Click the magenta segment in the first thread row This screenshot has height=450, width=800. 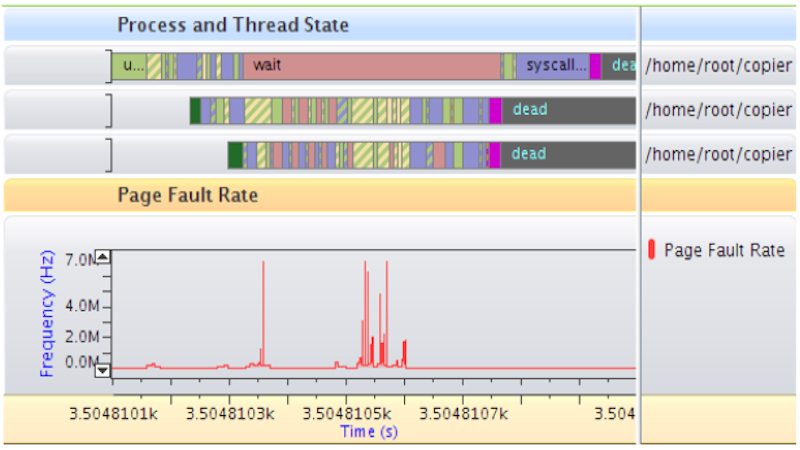pyautogui.click(x=595, y=66)
